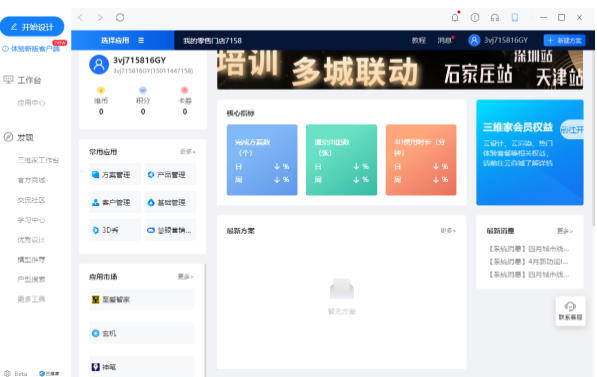Screen dimensions: 597x377
Task: Click the large profile avatar in user card
Action: 99,65
